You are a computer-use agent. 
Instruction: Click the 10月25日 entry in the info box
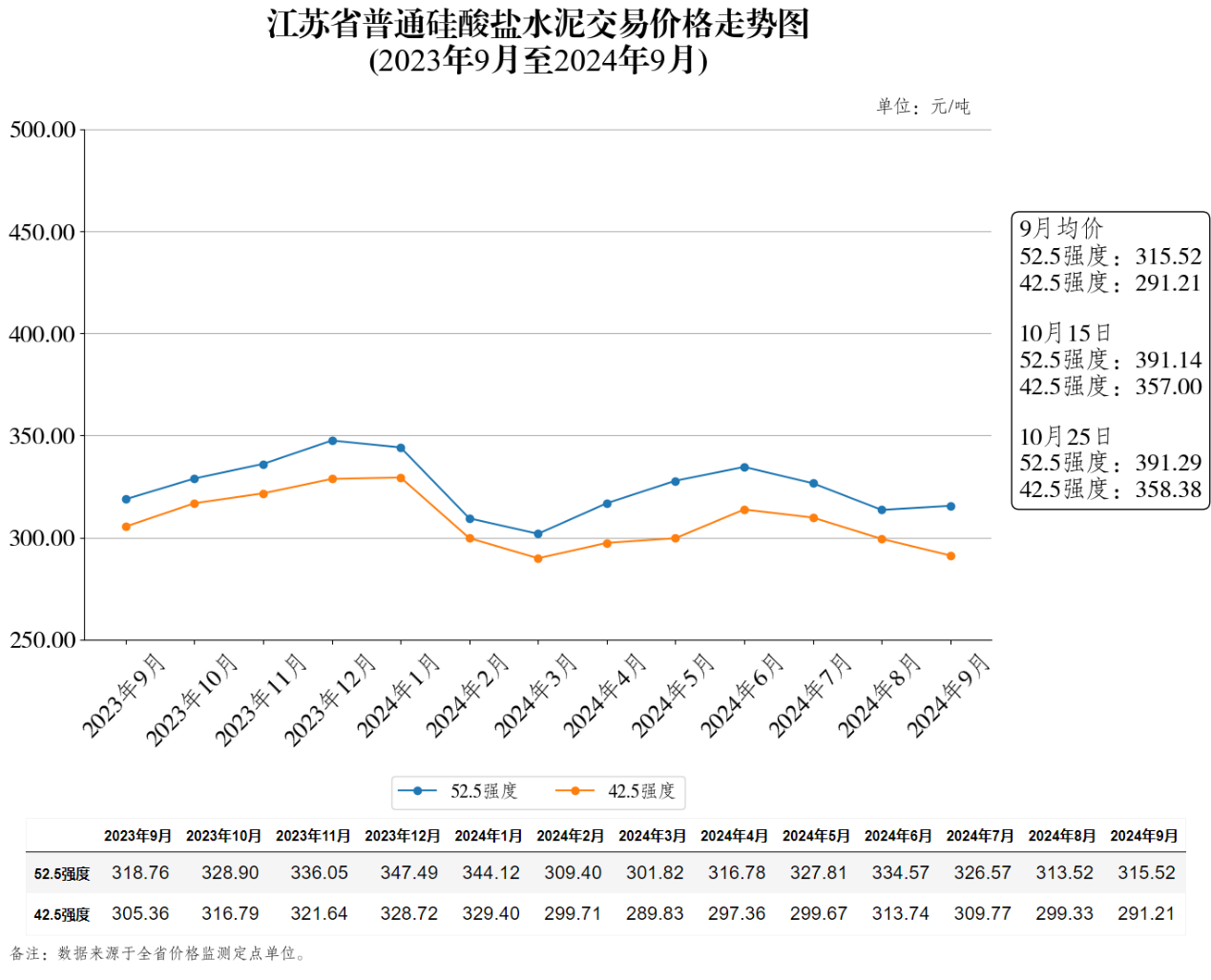click(x=1065, y=437)
